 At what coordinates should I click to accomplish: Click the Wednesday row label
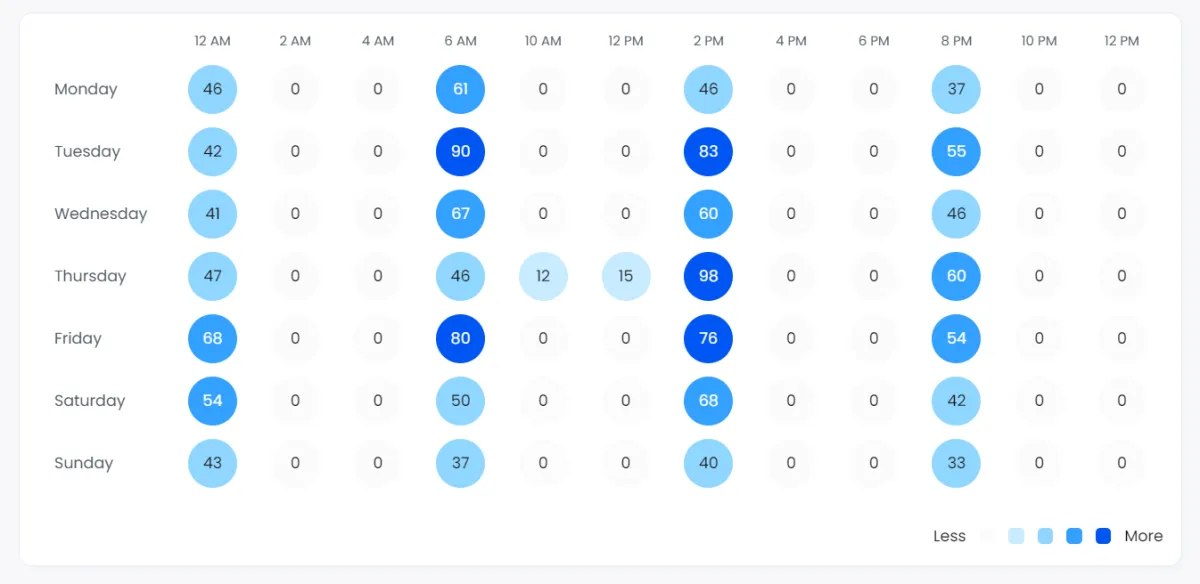100,214
